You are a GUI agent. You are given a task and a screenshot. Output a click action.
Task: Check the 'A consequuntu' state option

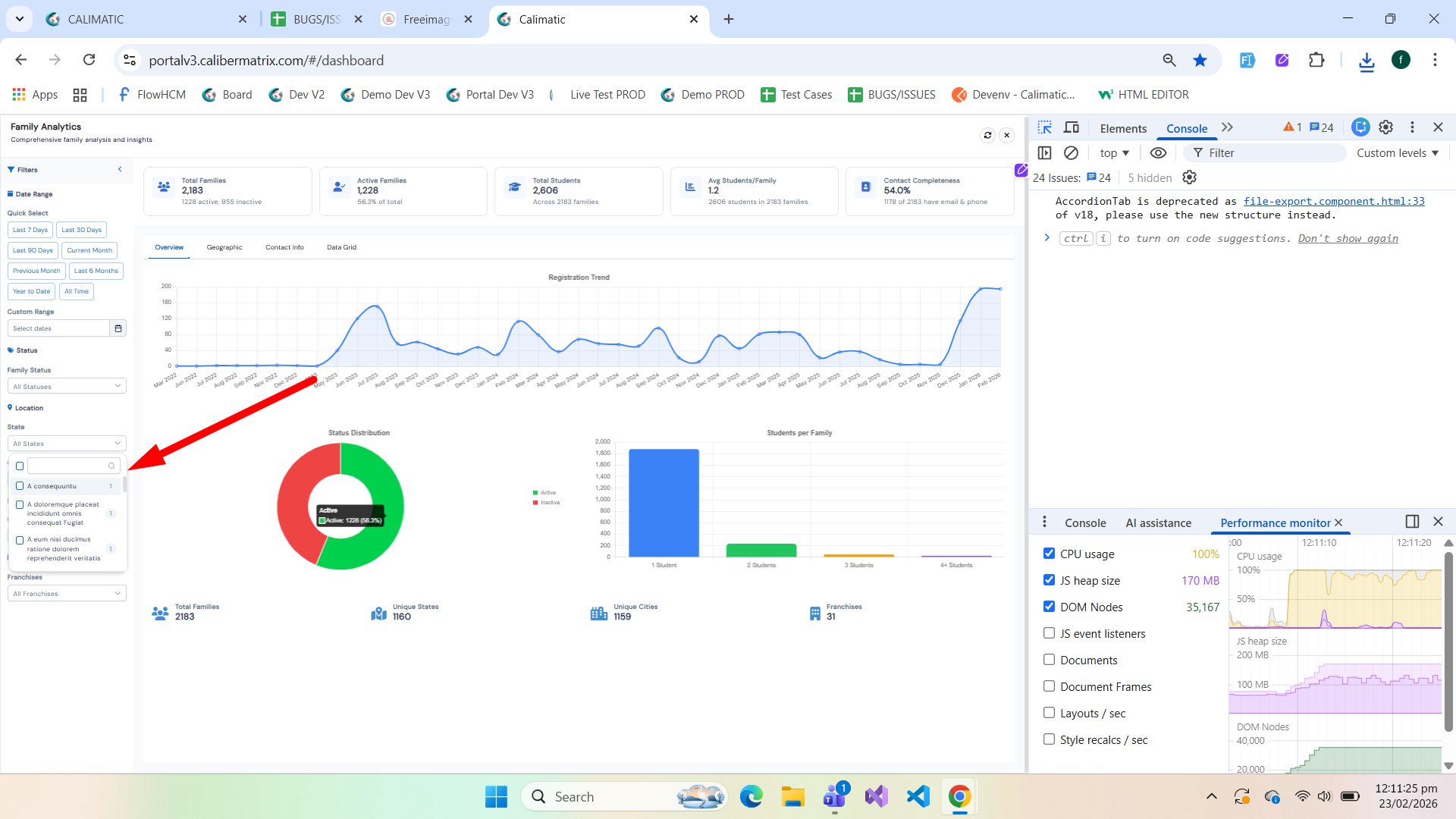[20, 486]
